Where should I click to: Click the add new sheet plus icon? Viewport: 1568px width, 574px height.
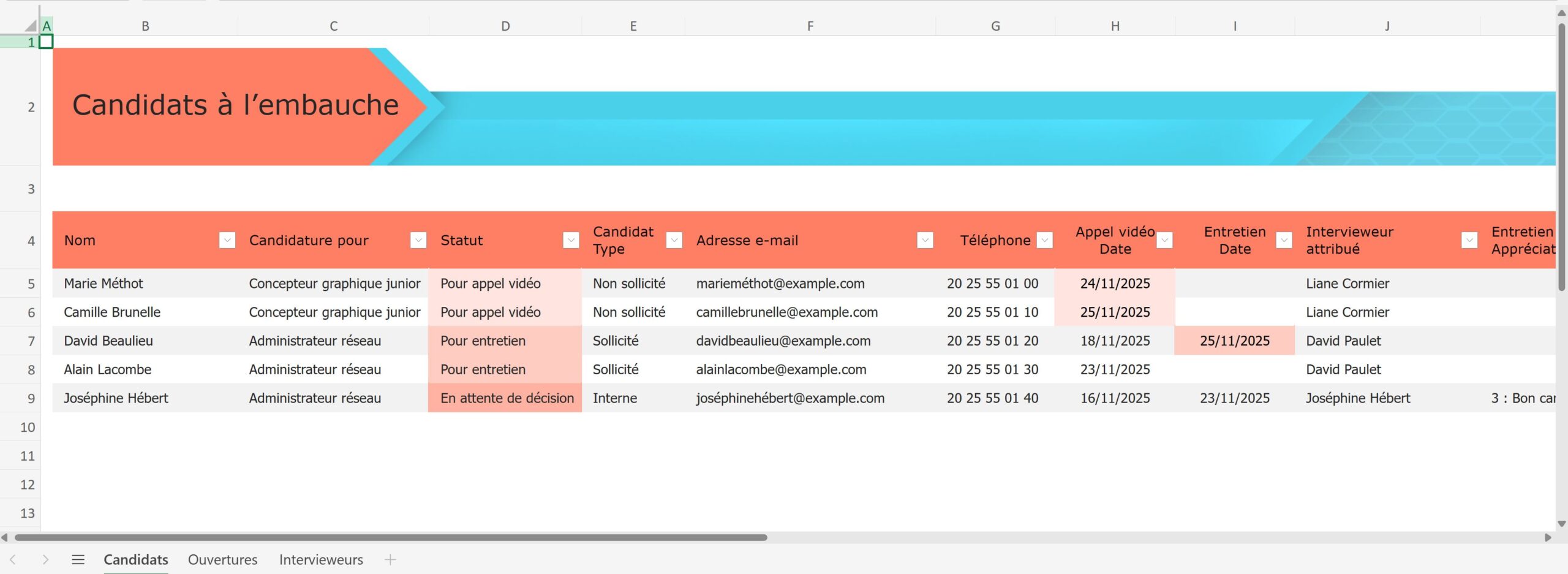click(390, 559)
